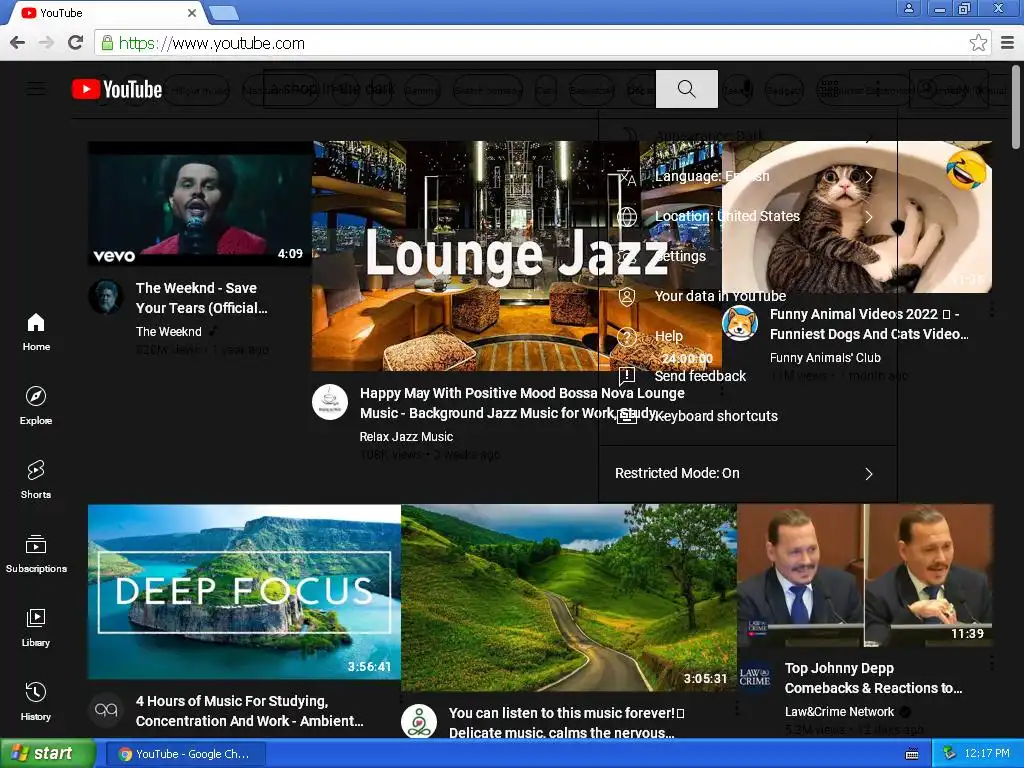
Task: Click the Law&Crime Network channel logo
Action: click(755, 677)
